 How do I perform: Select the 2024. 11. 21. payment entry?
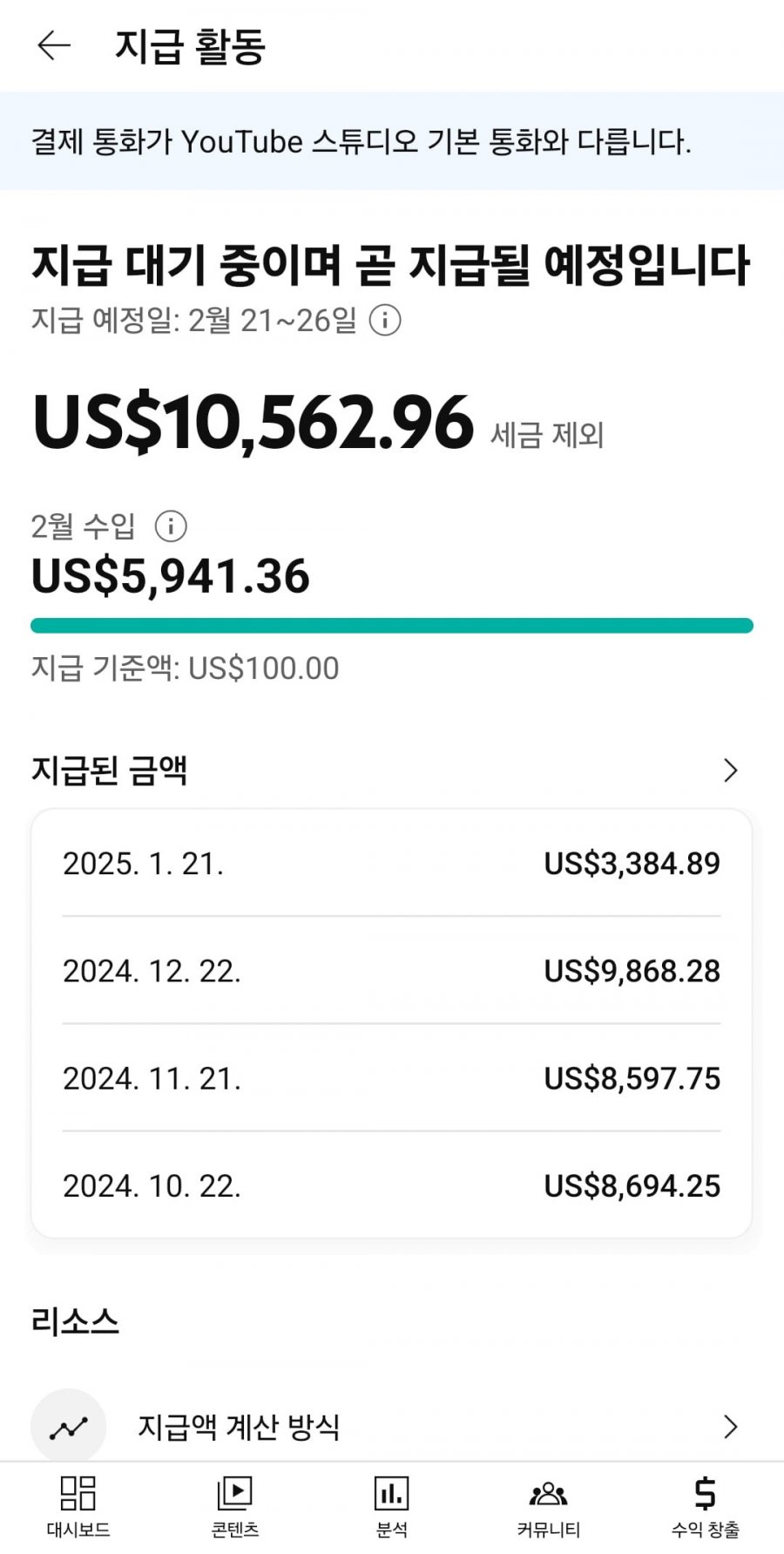tap(392, 1078)
